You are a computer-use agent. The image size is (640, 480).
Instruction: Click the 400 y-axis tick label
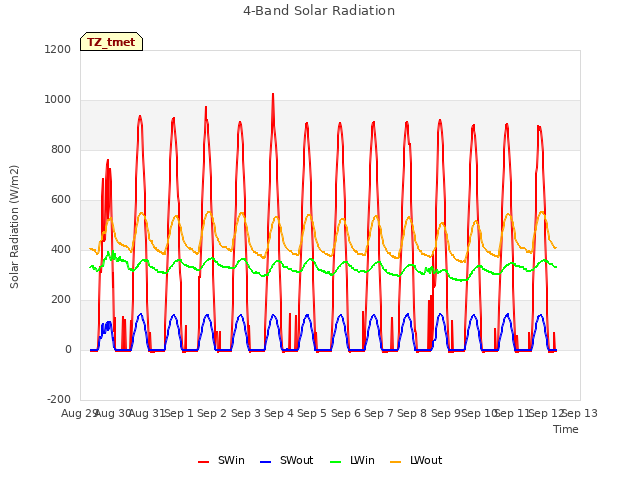61,250
